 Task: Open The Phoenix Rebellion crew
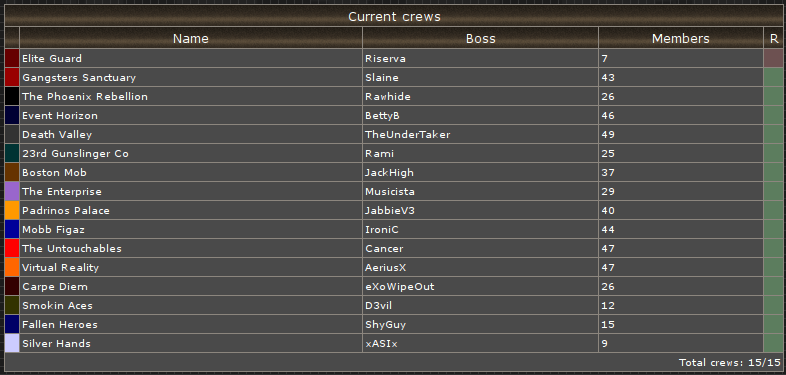[x=85, y=97]
